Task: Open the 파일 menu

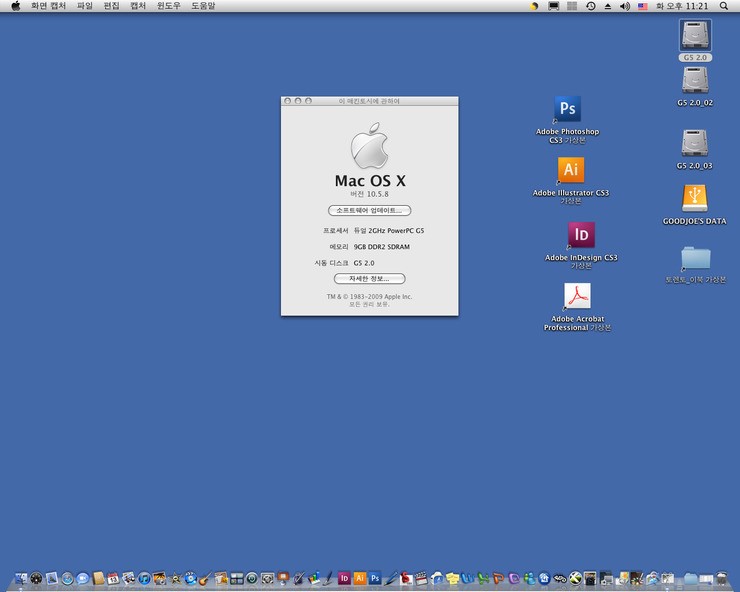Action: (x=85, y=6)
